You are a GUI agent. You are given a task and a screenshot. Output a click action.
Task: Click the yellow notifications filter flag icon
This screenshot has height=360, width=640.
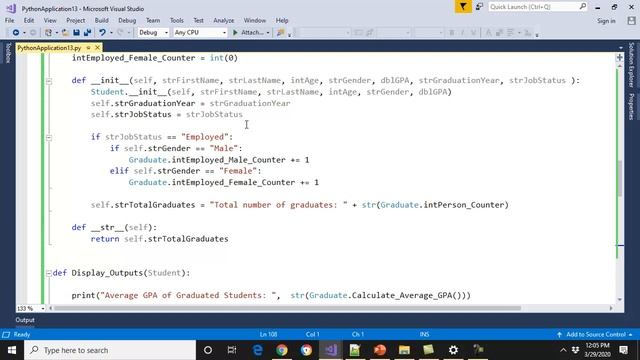[x=463, y=7]
